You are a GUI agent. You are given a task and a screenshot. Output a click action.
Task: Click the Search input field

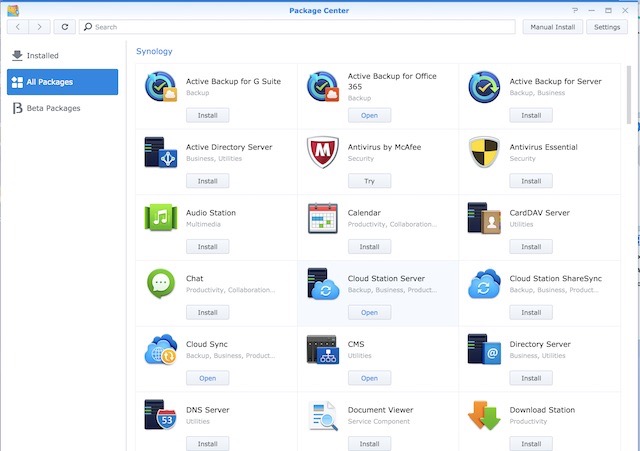[x=300, y=27]
